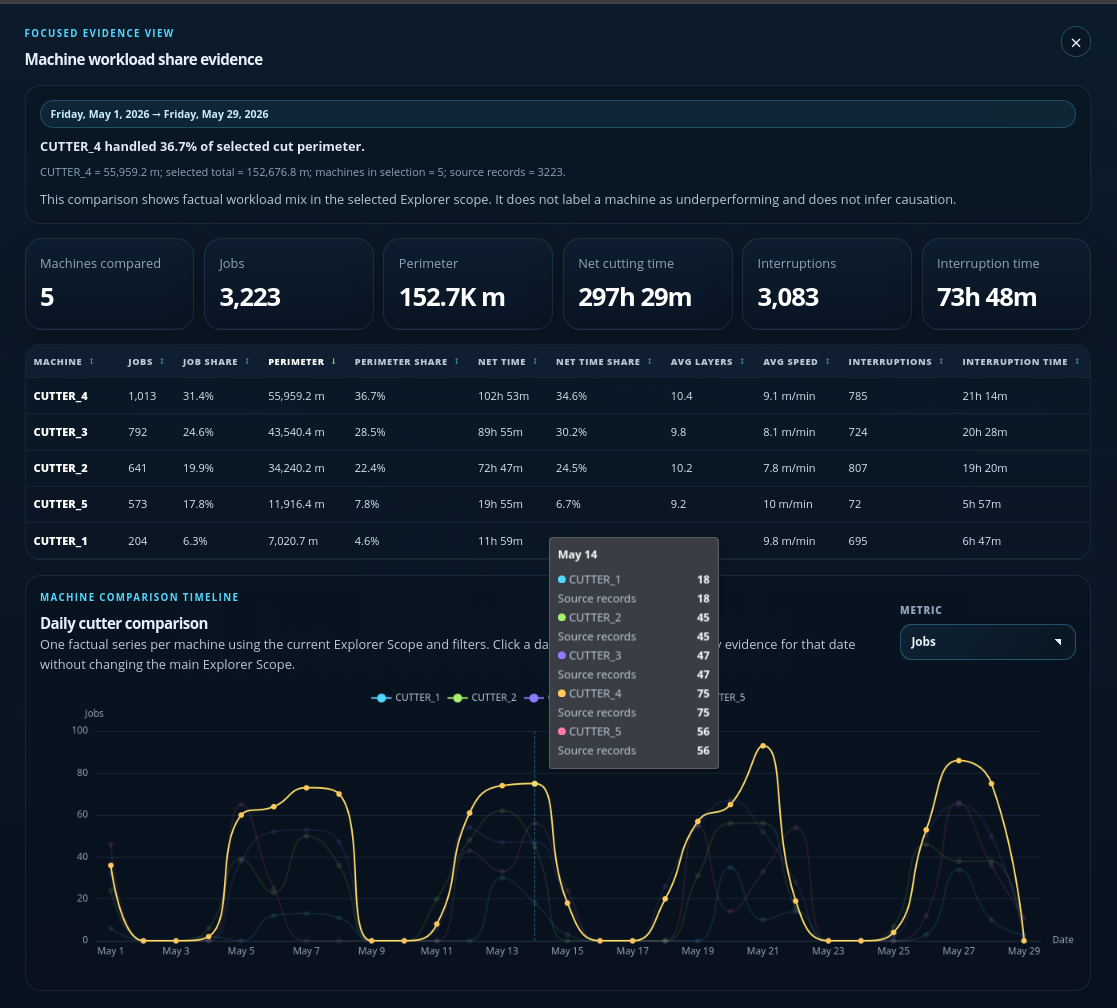Select the PERIMETER column header label
This screenshot has height=1008, width=1117.
[x=296, y=362]
